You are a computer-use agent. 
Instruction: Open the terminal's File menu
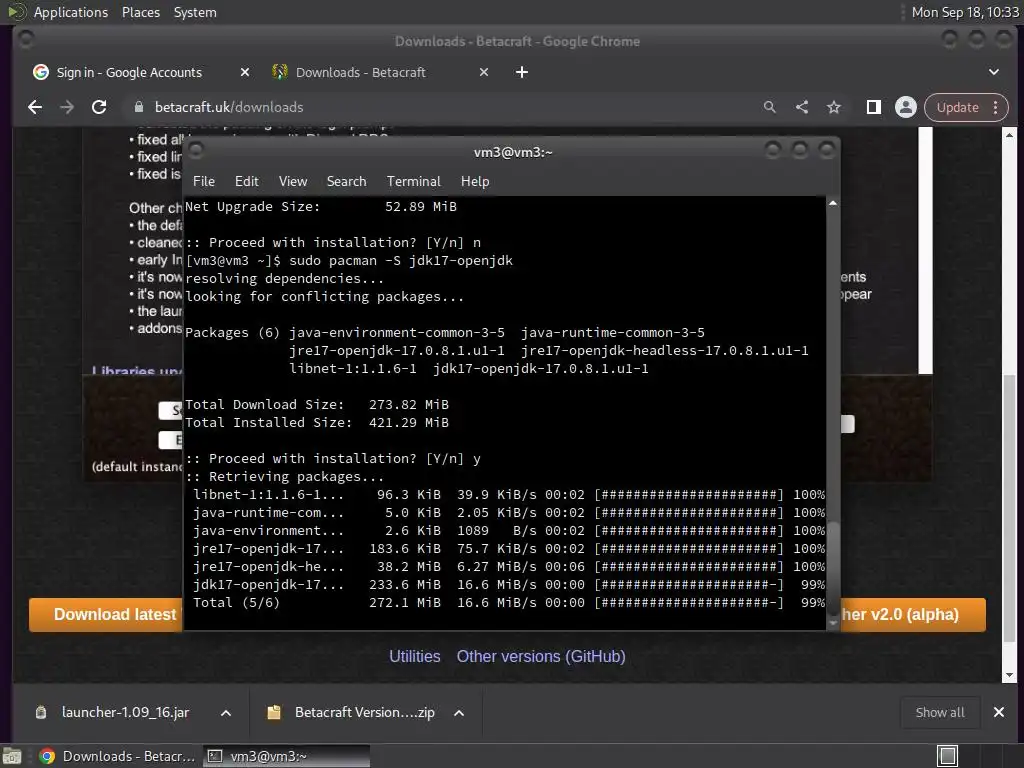pos(204,182)
